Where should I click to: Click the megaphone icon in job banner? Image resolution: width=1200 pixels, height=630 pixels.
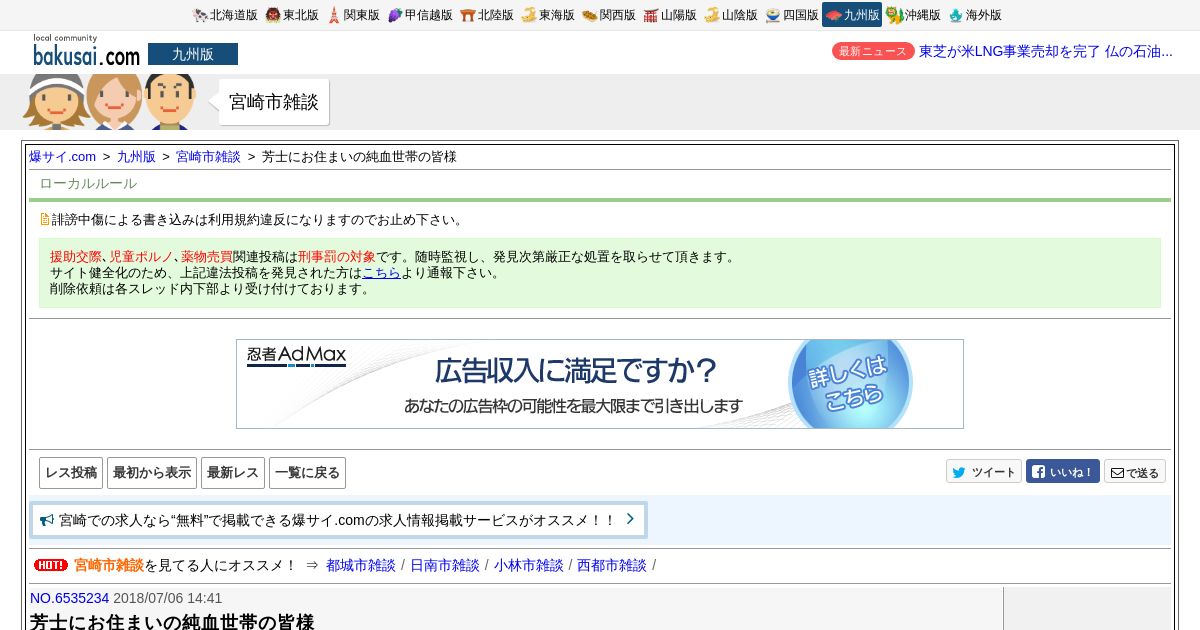47,520
